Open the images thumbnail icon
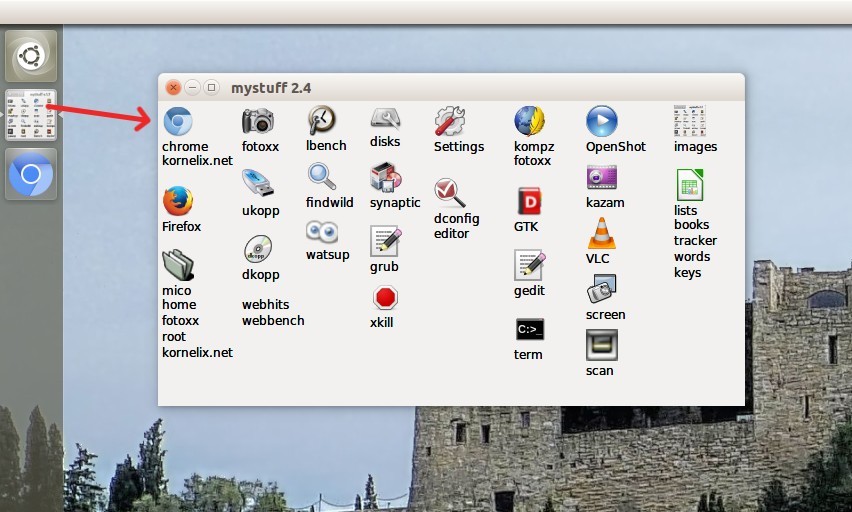This screenshot has height=512, width=852. [x=690, y=121]
